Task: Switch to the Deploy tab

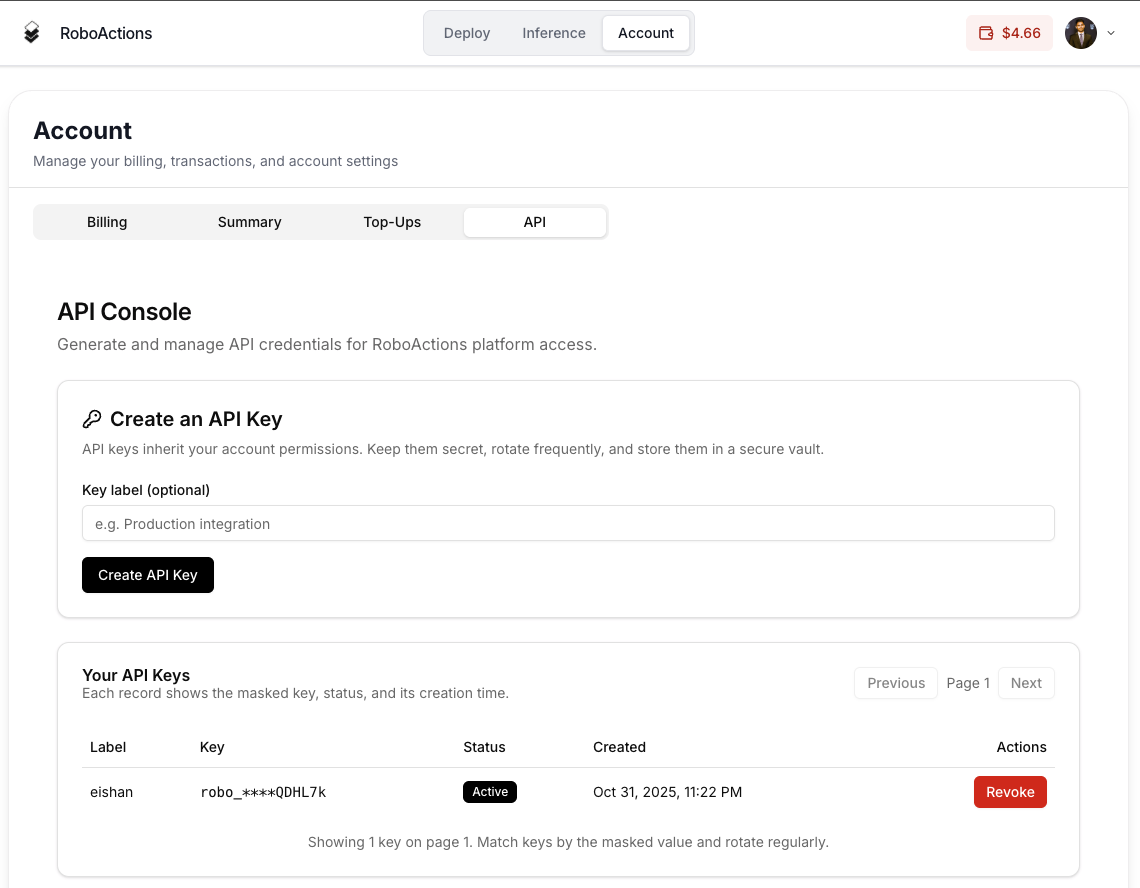Action: pyautogui.click(x=467, y=33)
